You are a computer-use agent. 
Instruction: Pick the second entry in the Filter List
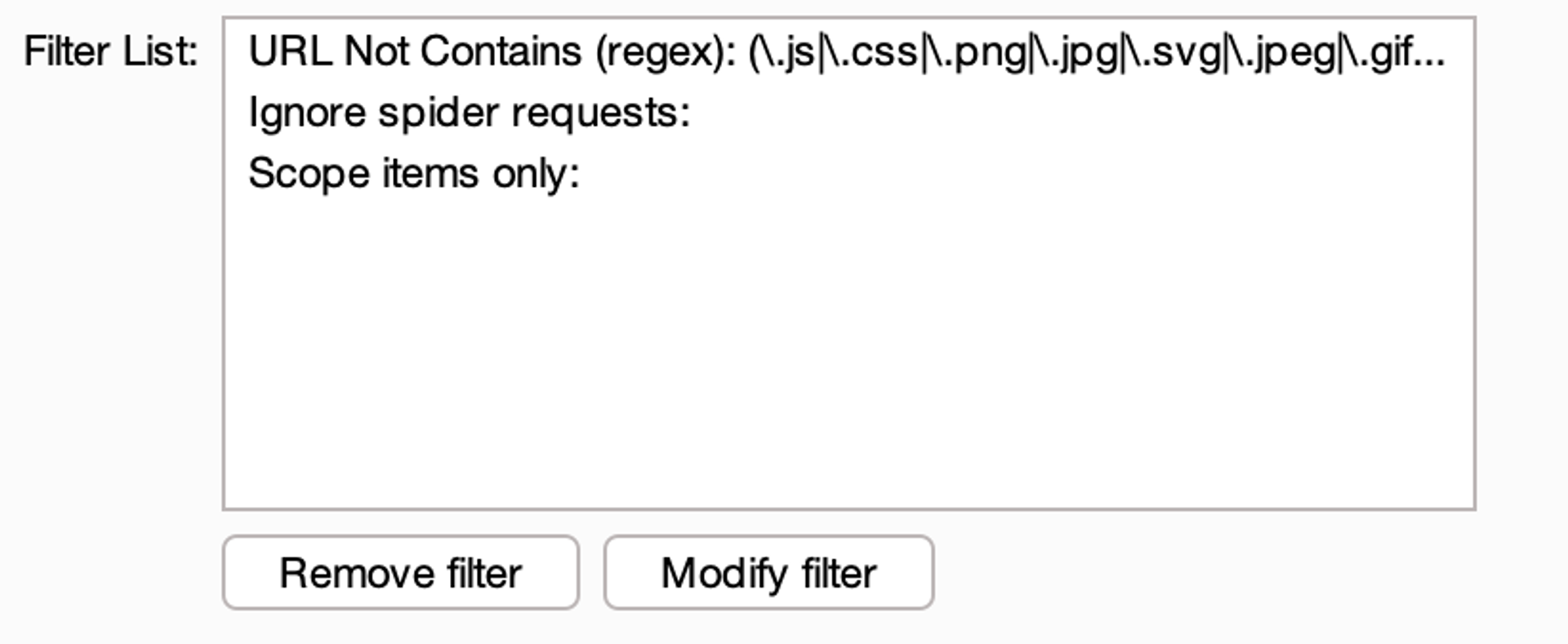pos(849,113)
